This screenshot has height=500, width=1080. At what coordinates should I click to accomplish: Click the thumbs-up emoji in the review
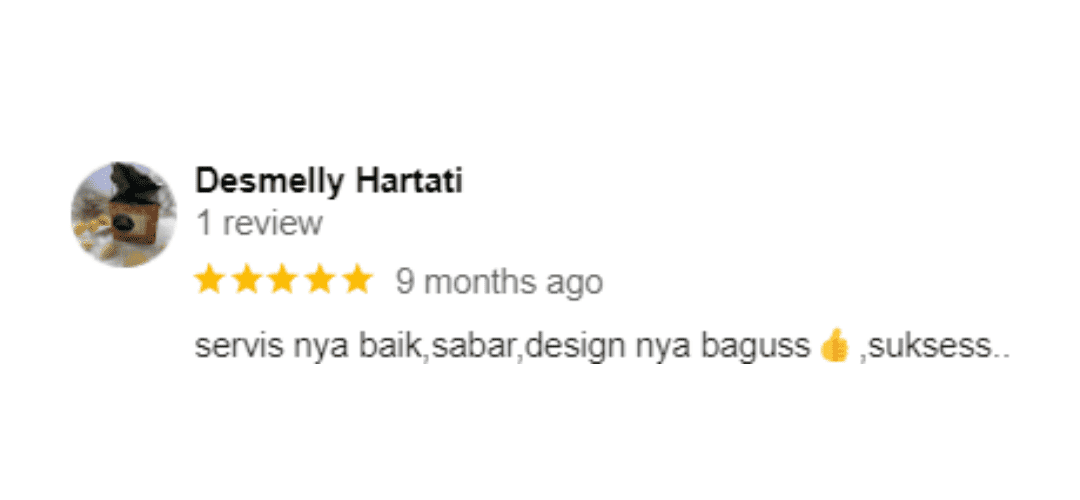[835, 345]
